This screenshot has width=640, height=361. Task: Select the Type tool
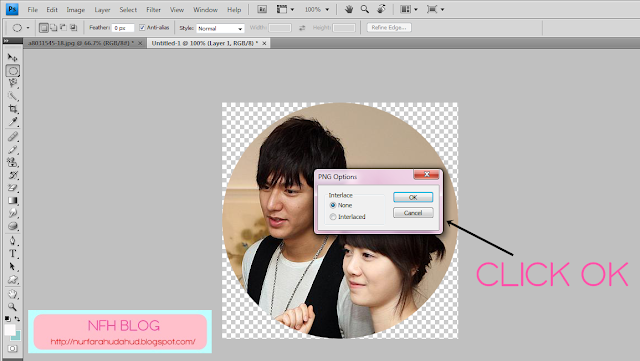(x=13, y=254)
